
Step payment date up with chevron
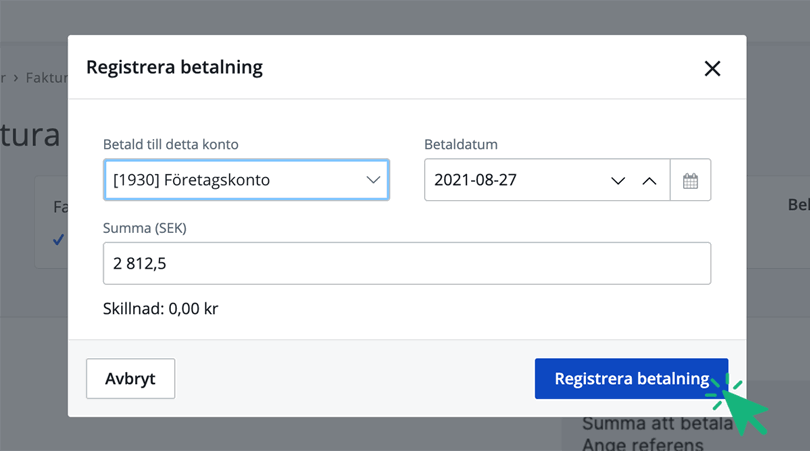point(649,181)
